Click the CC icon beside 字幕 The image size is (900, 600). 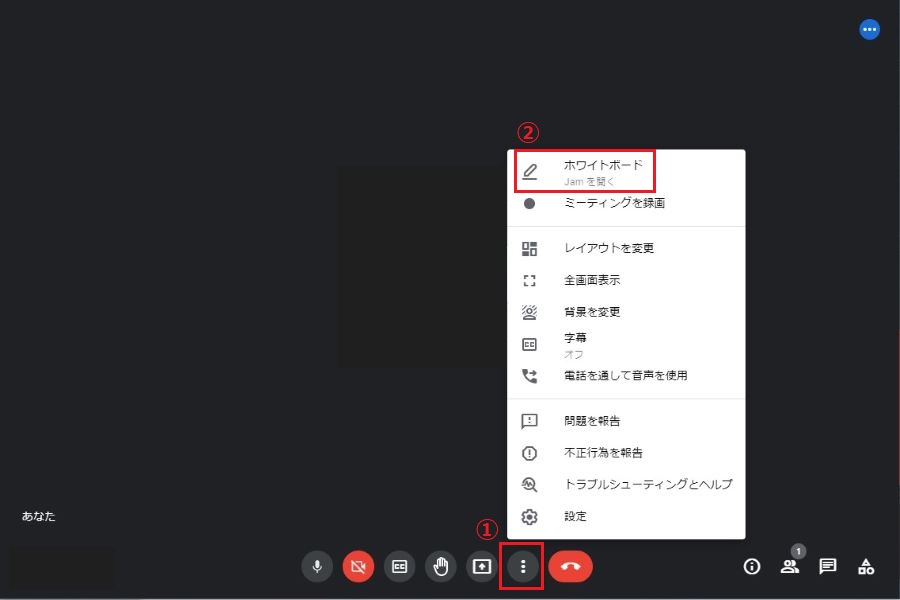pos(529,344)
